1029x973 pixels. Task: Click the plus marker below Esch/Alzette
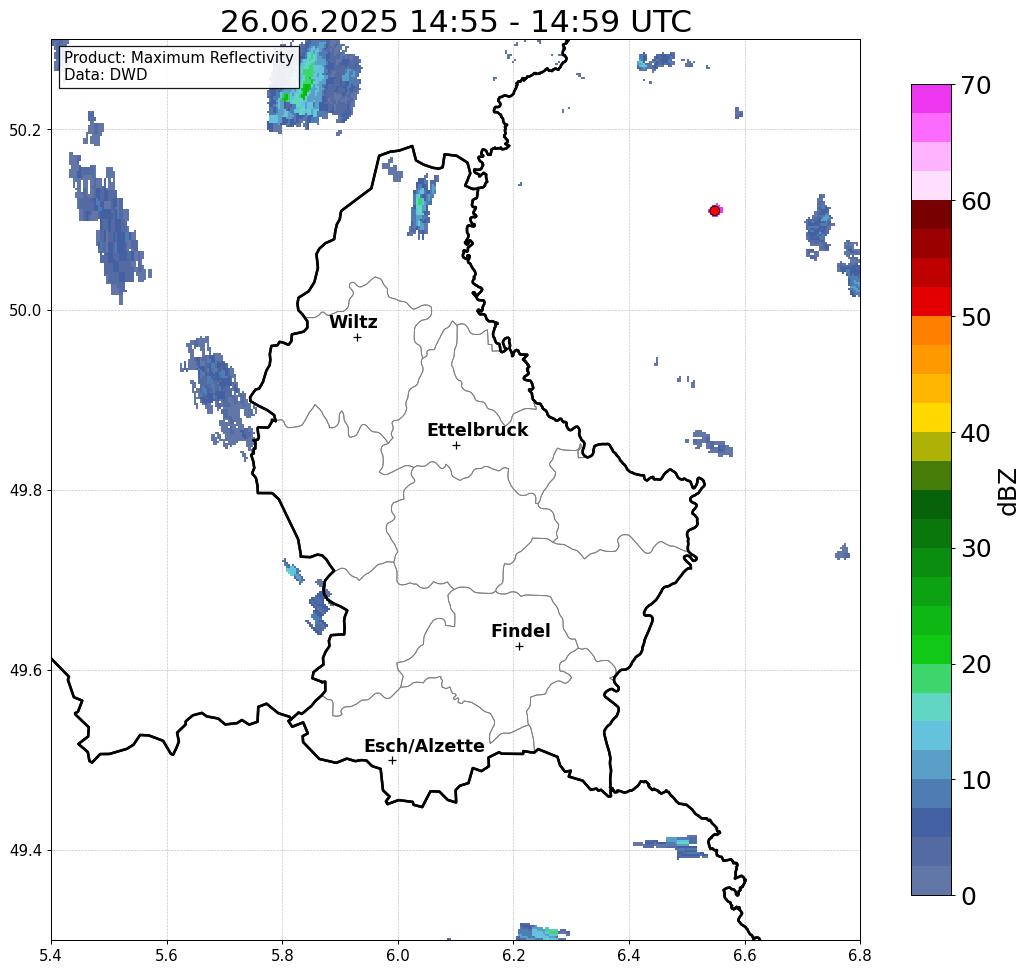392,761
